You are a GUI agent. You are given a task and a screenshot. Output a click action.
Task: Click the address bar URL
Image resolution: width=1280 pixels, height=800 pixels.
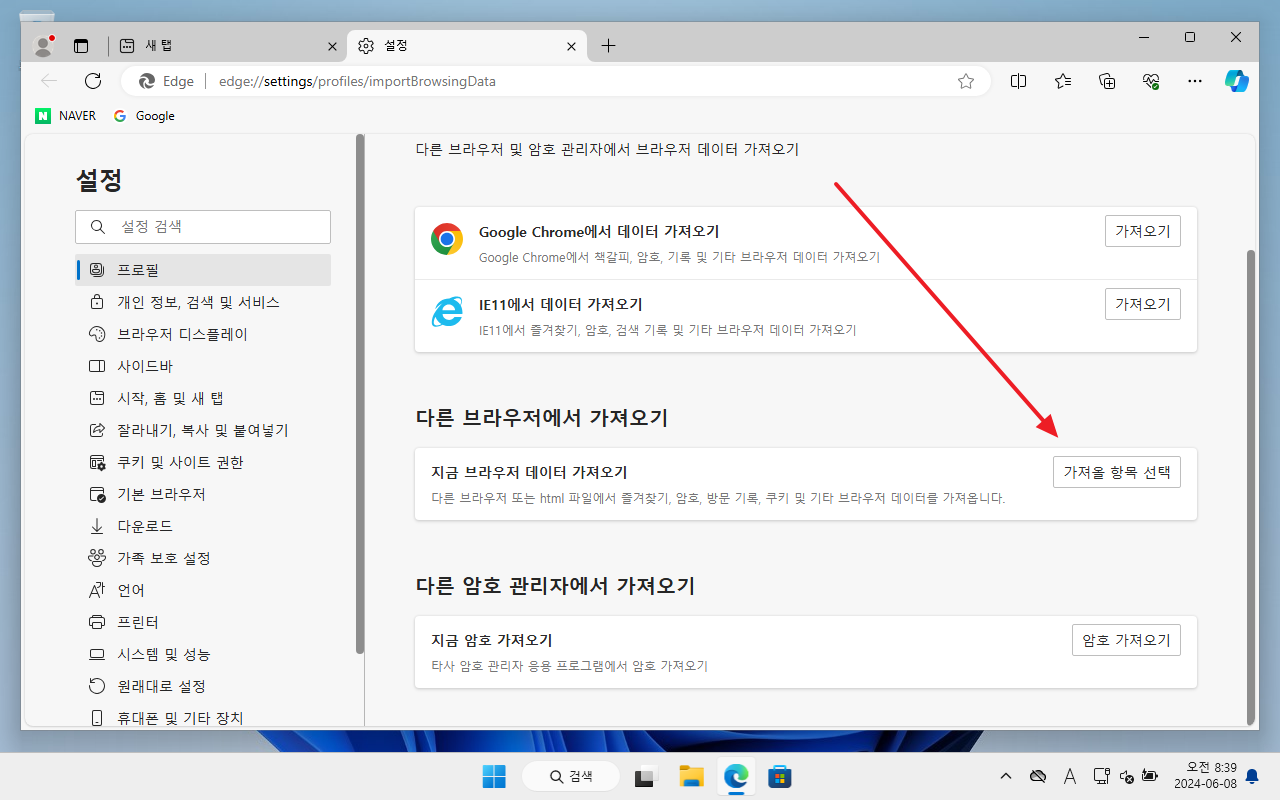click(x=357, y=81)
